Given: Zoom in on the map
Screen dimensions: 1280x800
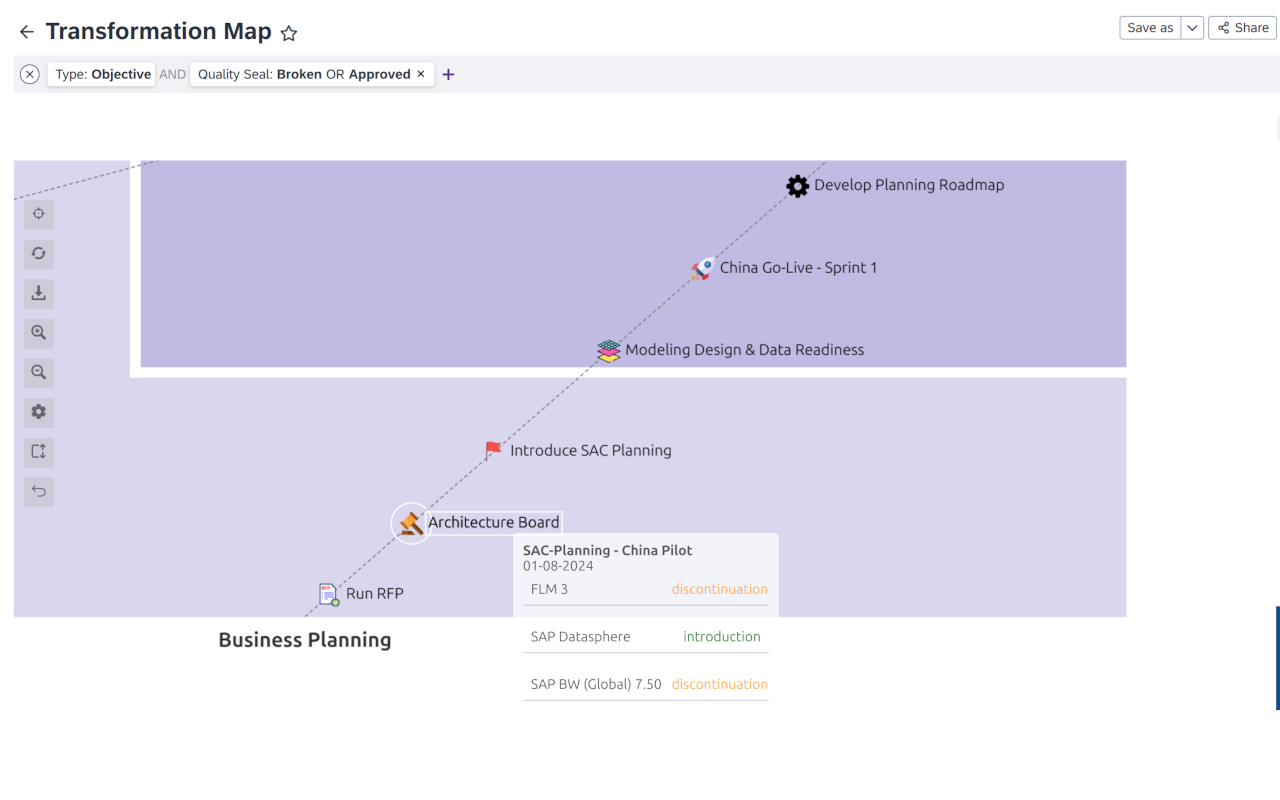Looking at the screenshot, I should (39, 333).
